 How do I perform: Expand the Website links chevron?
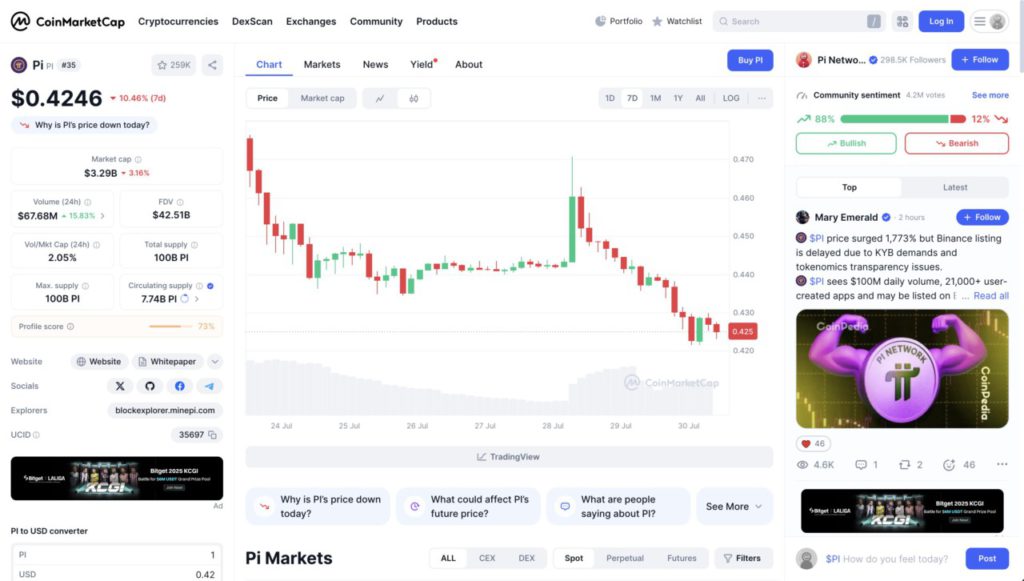click(x=215, y=362)
